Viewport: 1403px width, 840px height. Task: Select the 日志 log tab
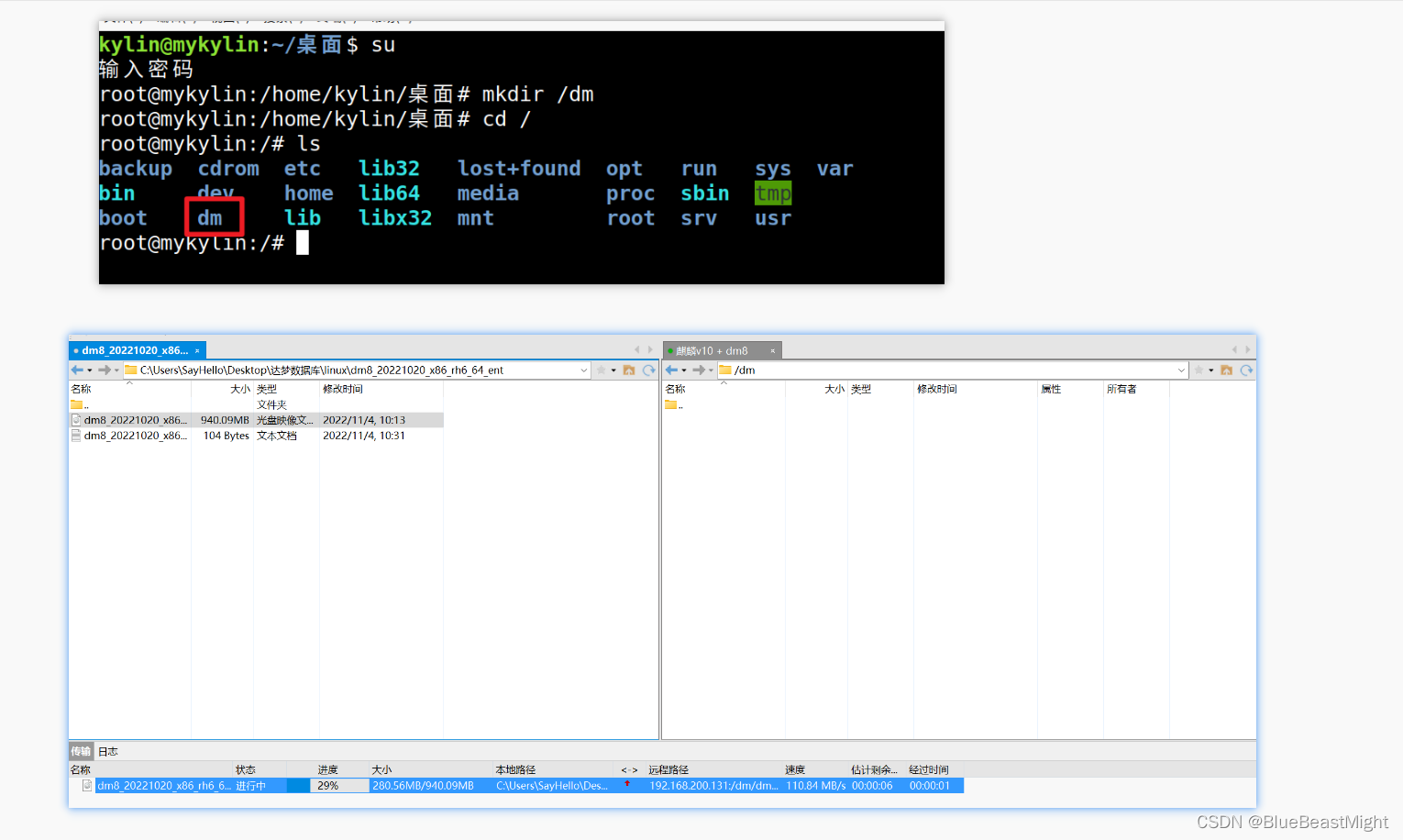[x=108, y=752]
